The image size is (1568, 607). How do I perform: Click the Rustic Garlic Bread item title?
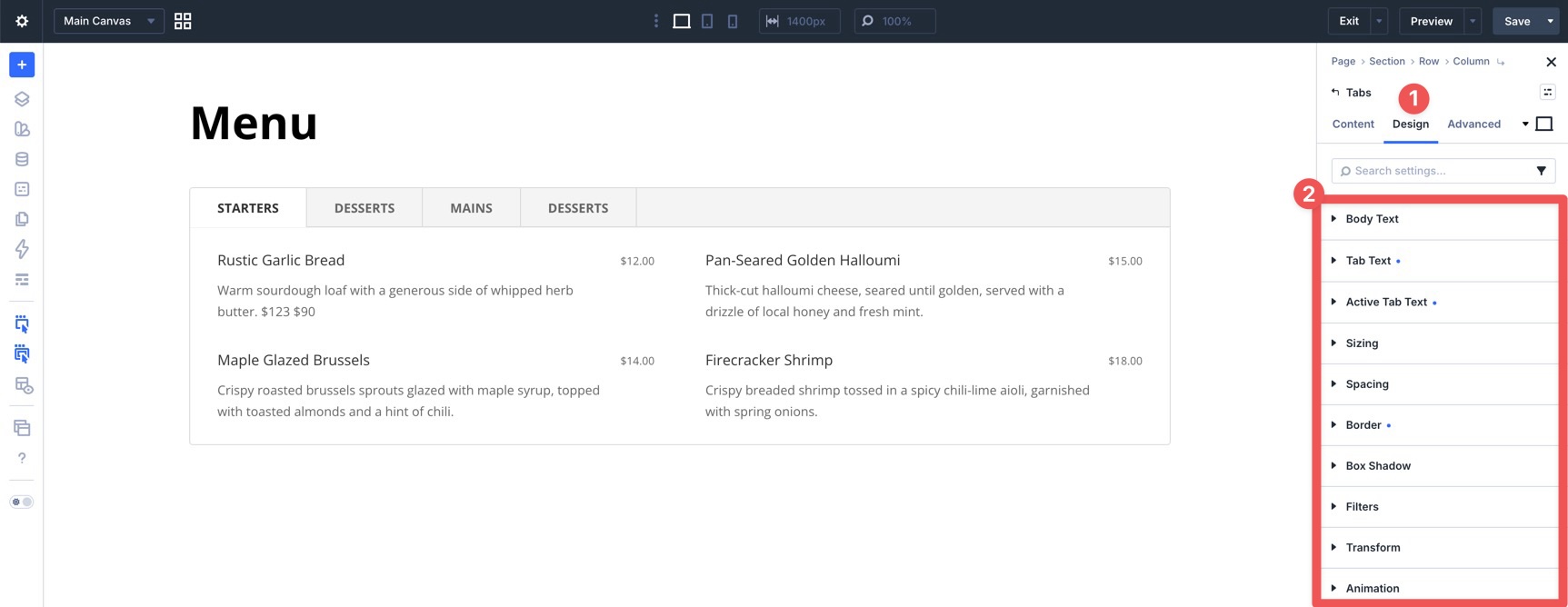tap(281, 260)
